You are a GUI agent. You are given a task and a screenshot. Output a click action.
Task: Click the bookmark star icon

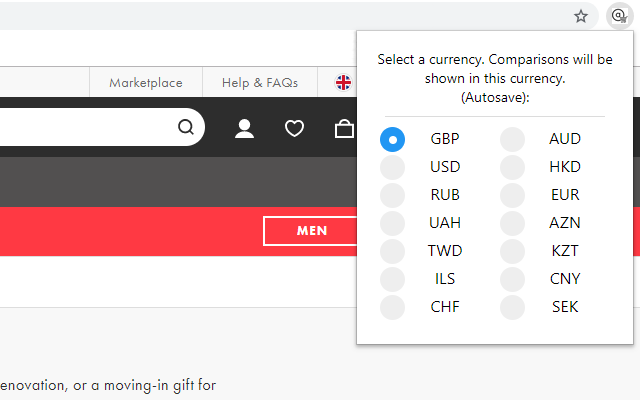pyautogui.click(x=581, y=16)
